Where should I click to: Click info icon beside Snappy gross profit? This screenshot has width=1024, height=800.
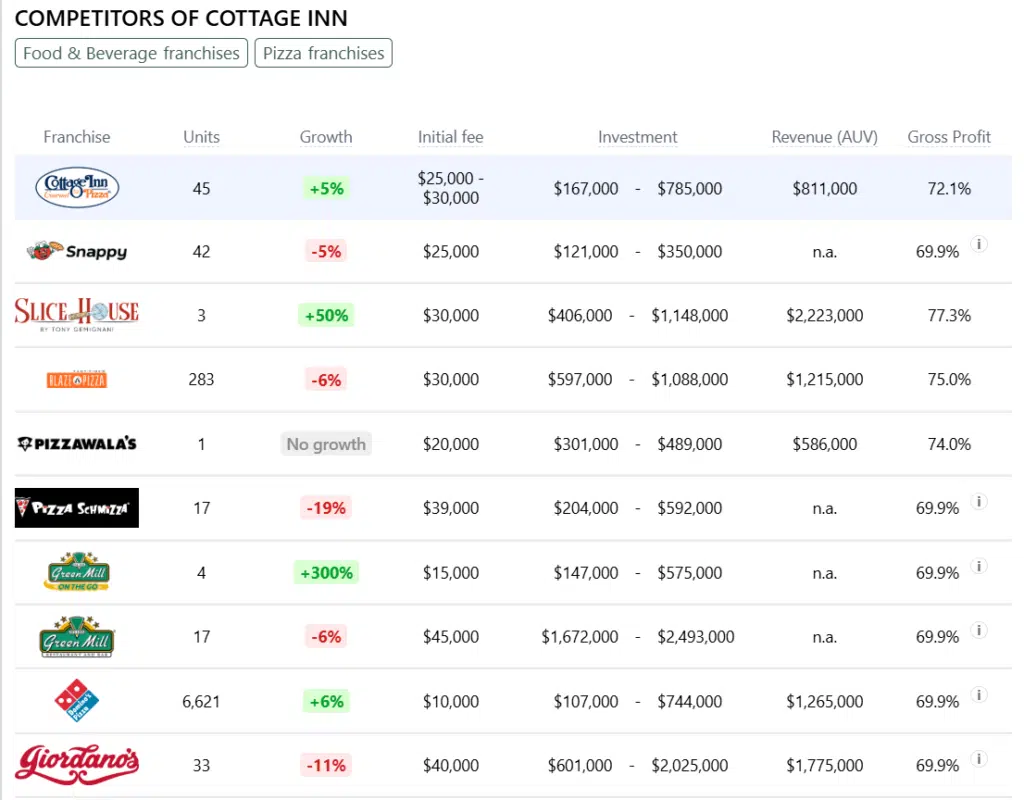tap(979, 244)
